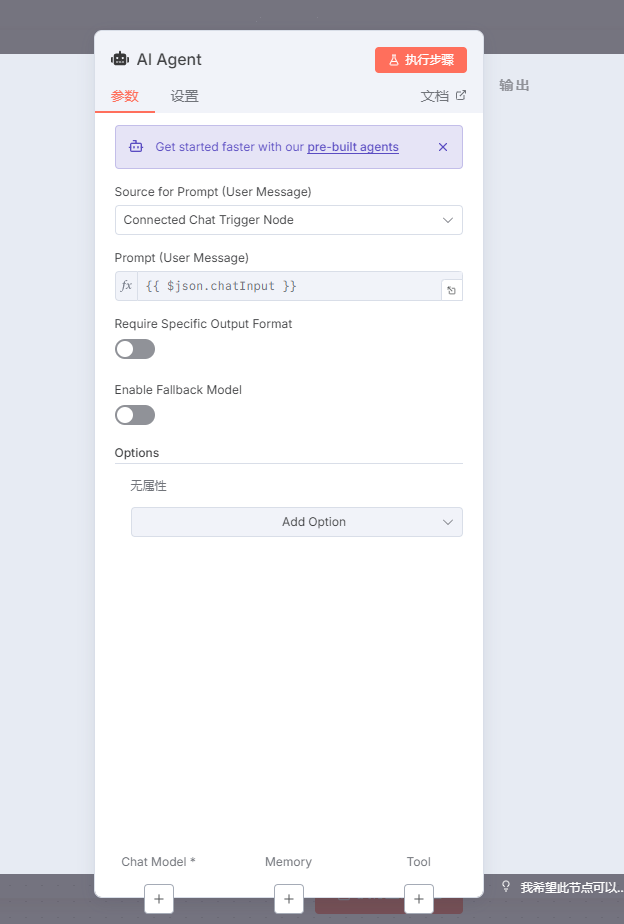The height and width of the screenshot is (924, 624).
Task: Click the AI Agent robot icon
Action: 120,59
